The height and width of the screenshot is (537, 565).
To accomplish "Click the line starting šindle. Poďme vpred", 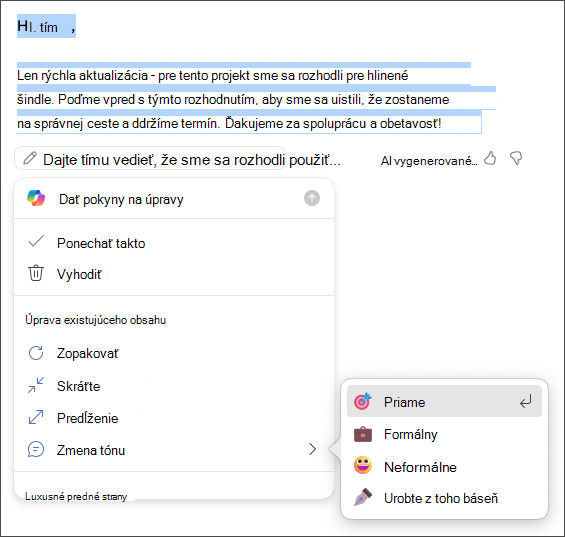I will 233,99.
